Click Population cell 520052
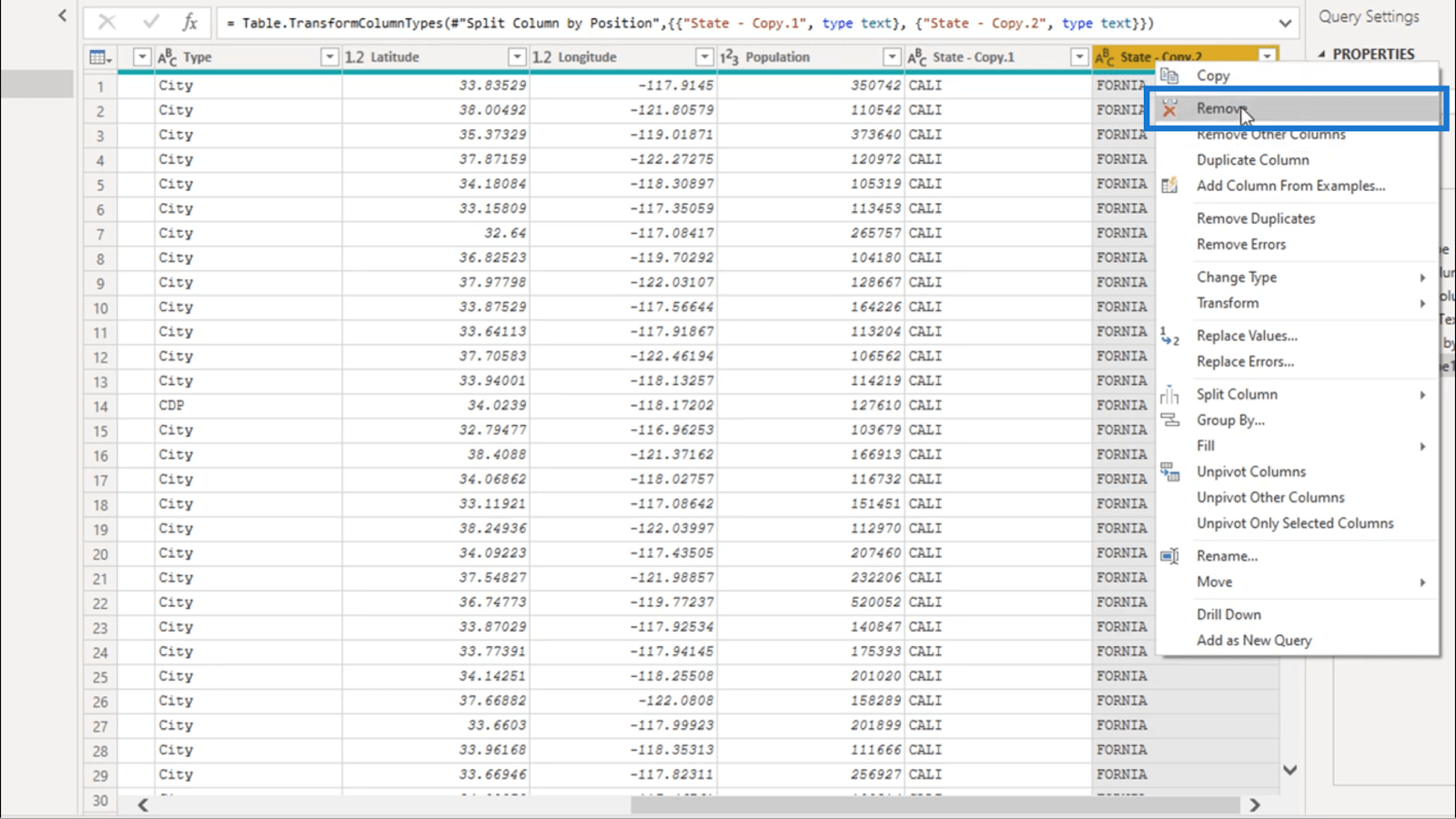1456x819 pixels. click(x=811, y=602)
